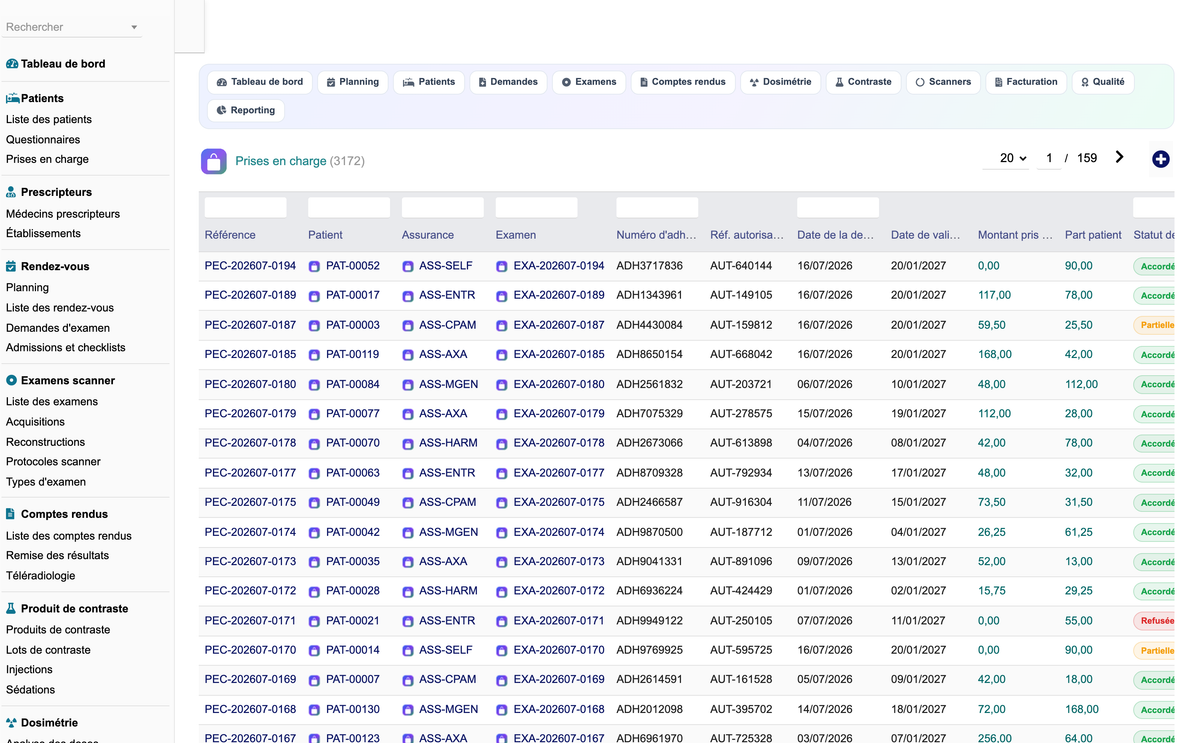
Task: Open the Demandes top tab
Action: click(x=508, y=82)
